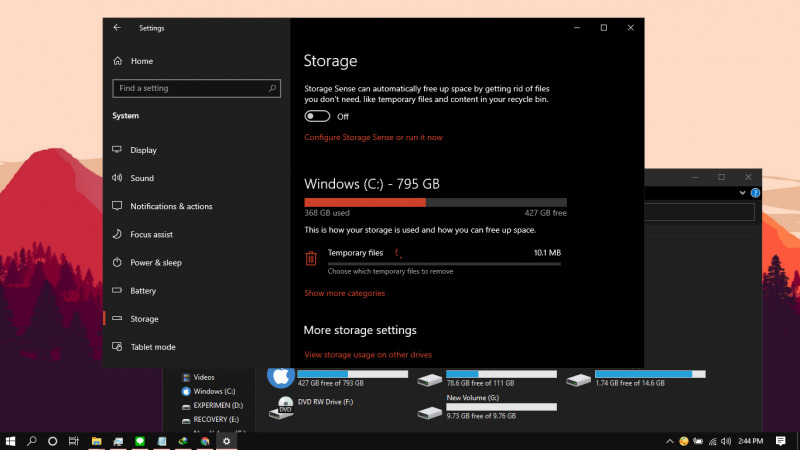This screenshot has width=800, height=450.
Task: Click the Windows (C:) storage usage bar
Action: (x=435, y=203)
